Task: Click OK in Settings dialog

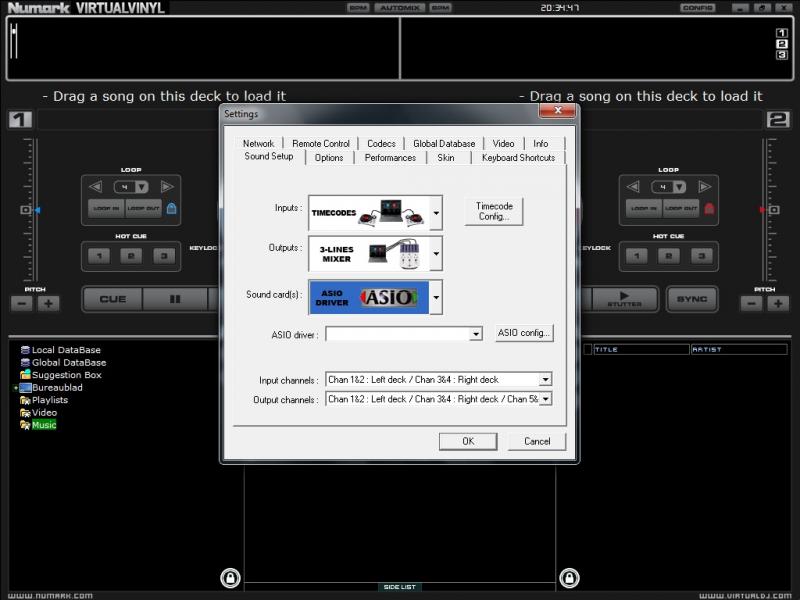Action: coord(468,441)
